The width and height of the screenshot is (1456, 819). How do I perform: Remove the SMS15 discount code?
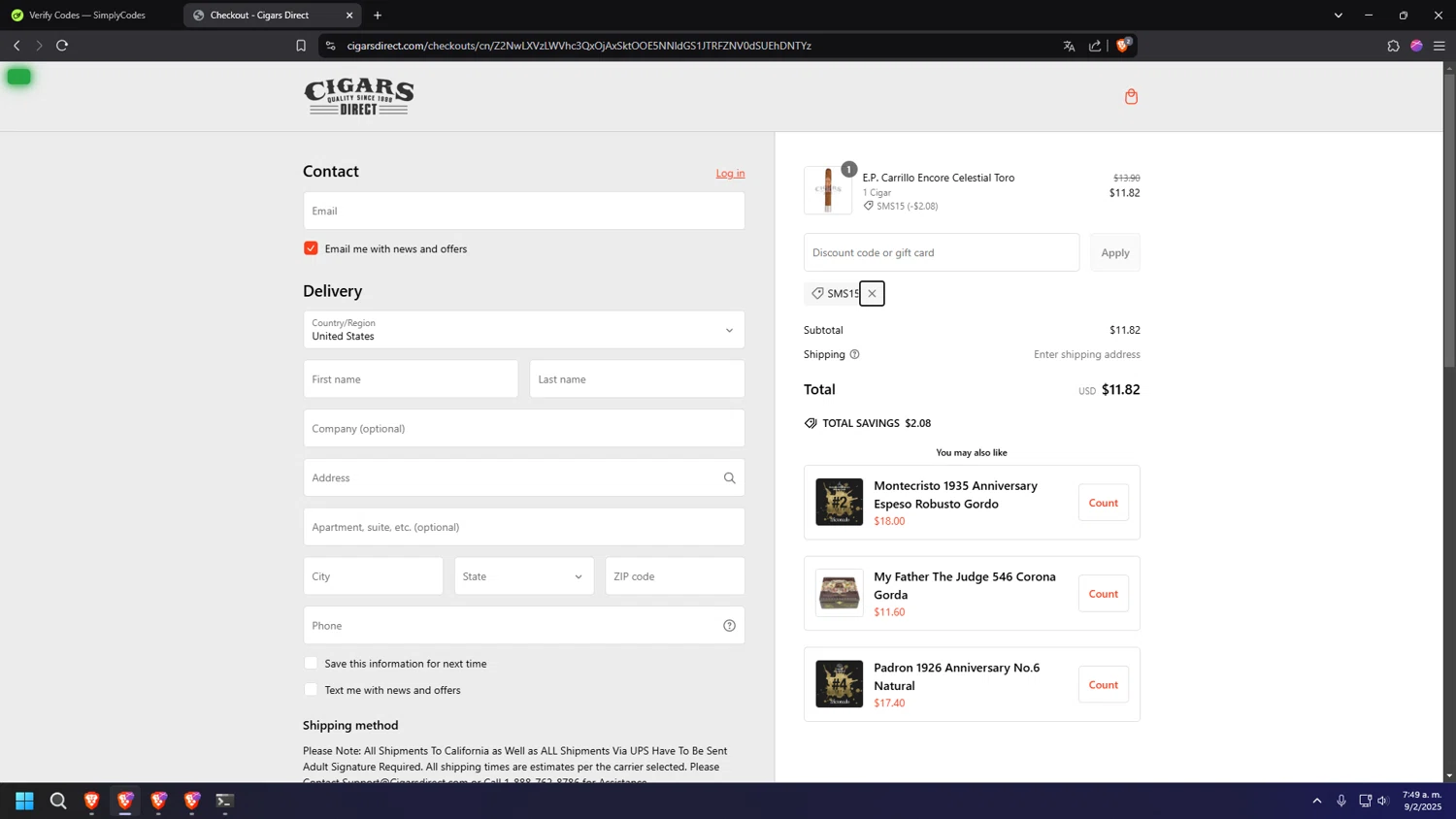point(872,293)
